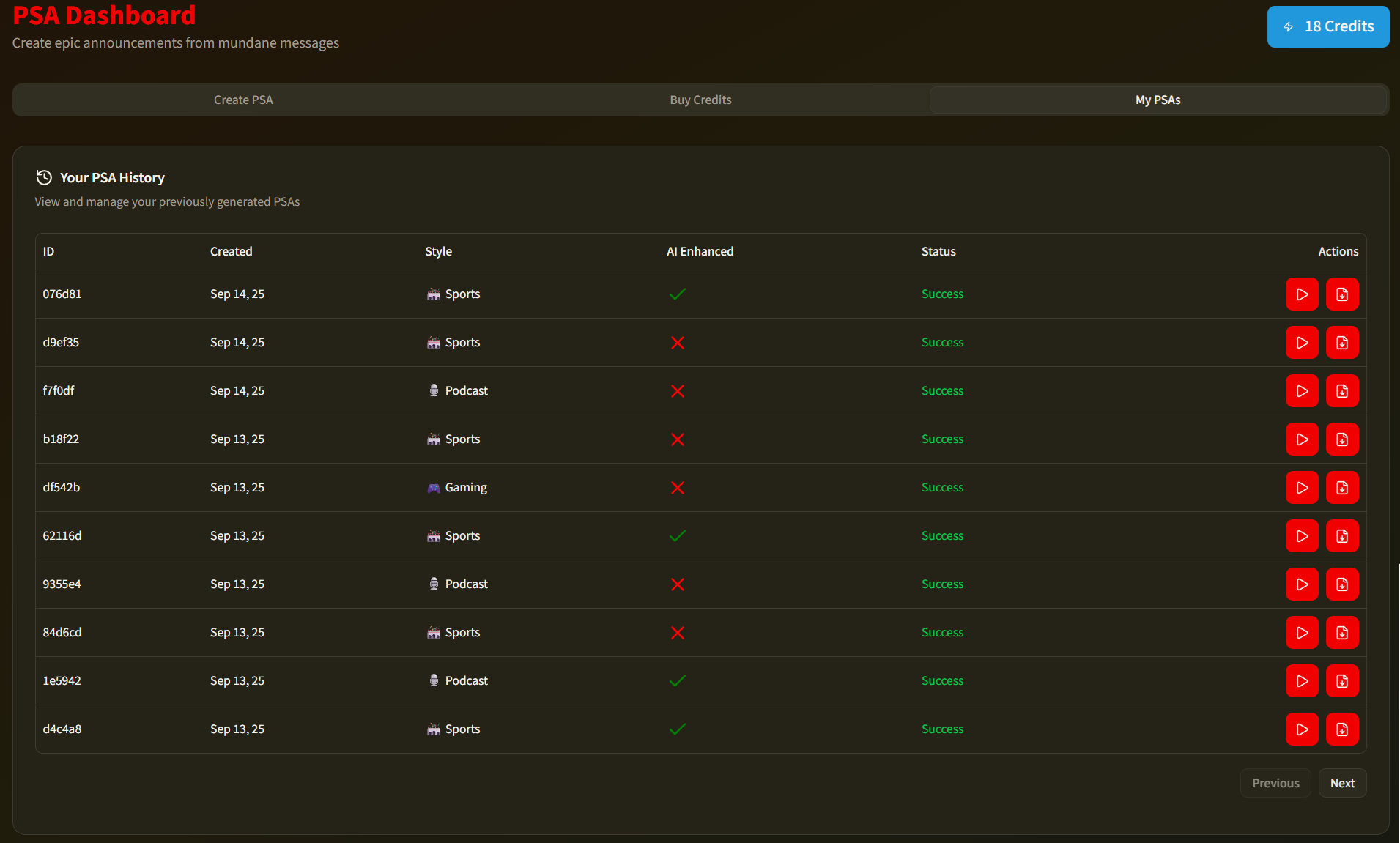The height and width of the screenshot is (843, 1400).
Task: Click the Actions column header
Action: point(1338,251)
